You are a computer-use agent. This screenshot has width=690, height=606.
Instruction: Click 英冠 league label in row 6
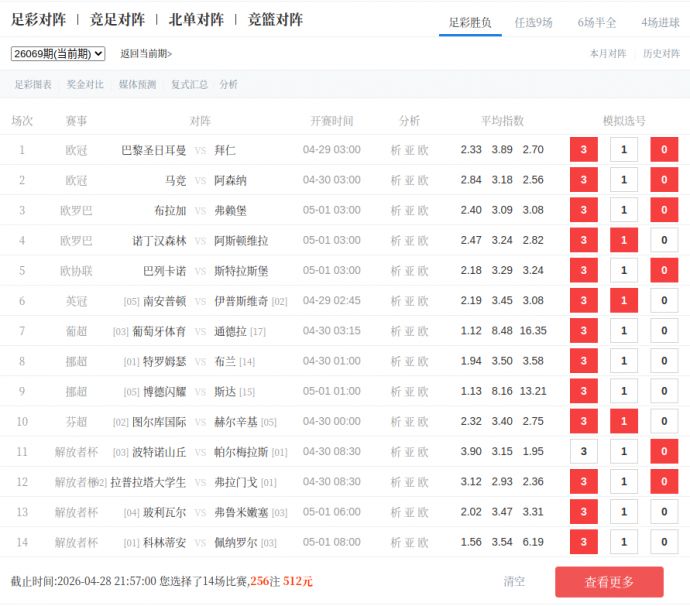tap(76, 301)
